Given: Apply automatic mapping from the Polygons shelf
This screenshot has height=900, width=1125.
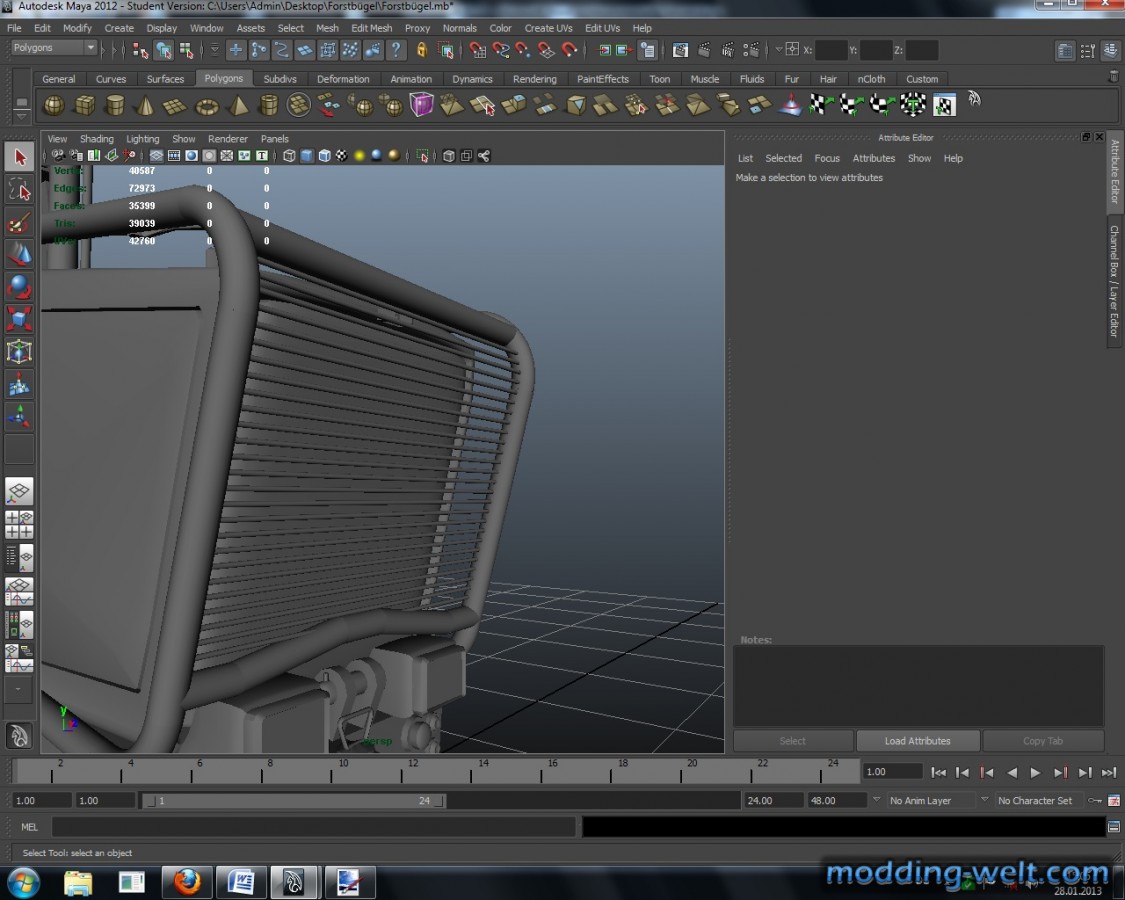Looking at the screenshot, I should tap(913, 106).
